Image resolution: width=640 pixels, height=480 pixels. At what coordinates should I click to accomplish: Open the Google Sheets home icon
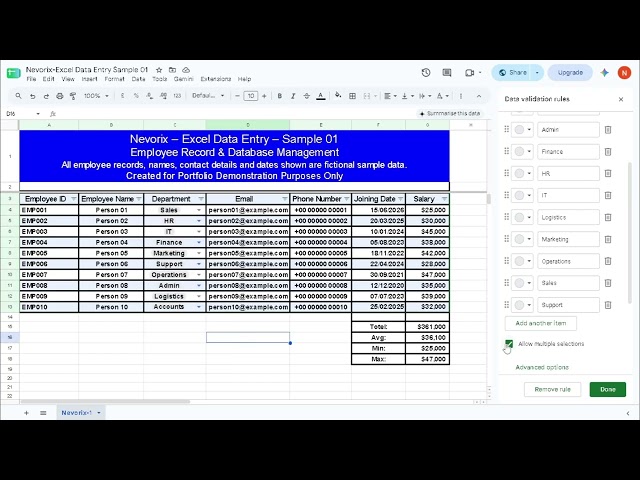pos(13,73)
